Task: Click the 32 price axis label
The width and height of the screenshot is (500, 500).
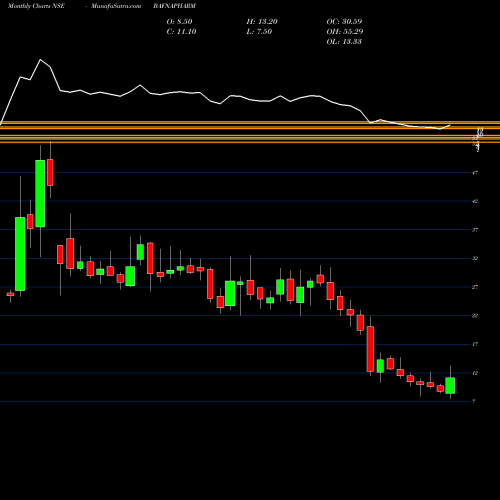Action: pos(475,258)
